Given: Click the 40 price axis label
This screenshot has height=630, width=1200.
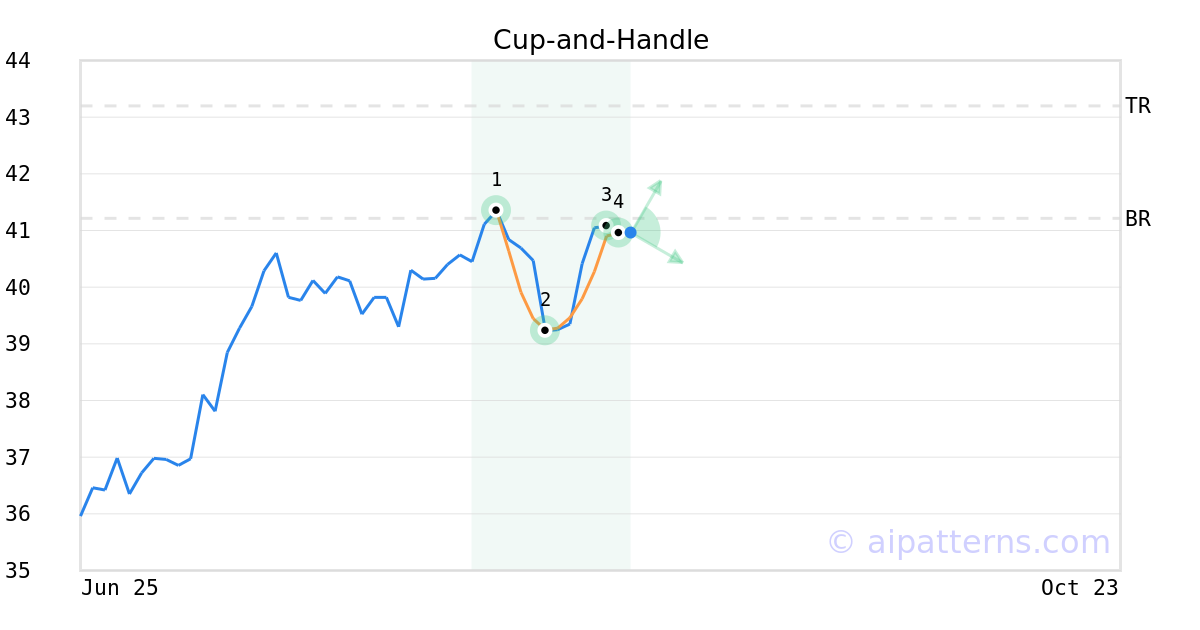Looking at the screenshot, I should (x=18, y=288).
